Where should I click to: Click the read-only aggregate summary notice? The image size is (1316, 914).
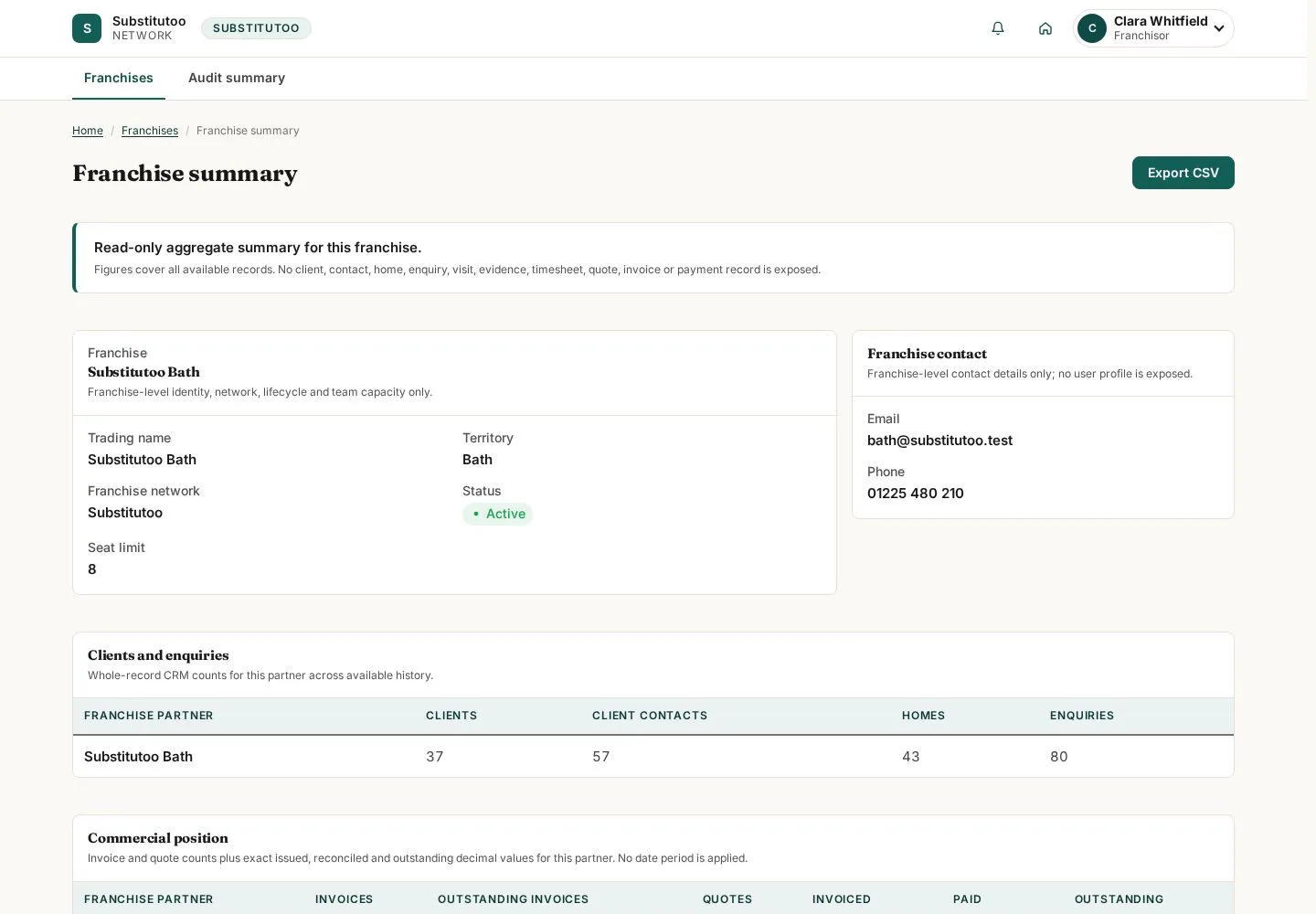[653, 258]
